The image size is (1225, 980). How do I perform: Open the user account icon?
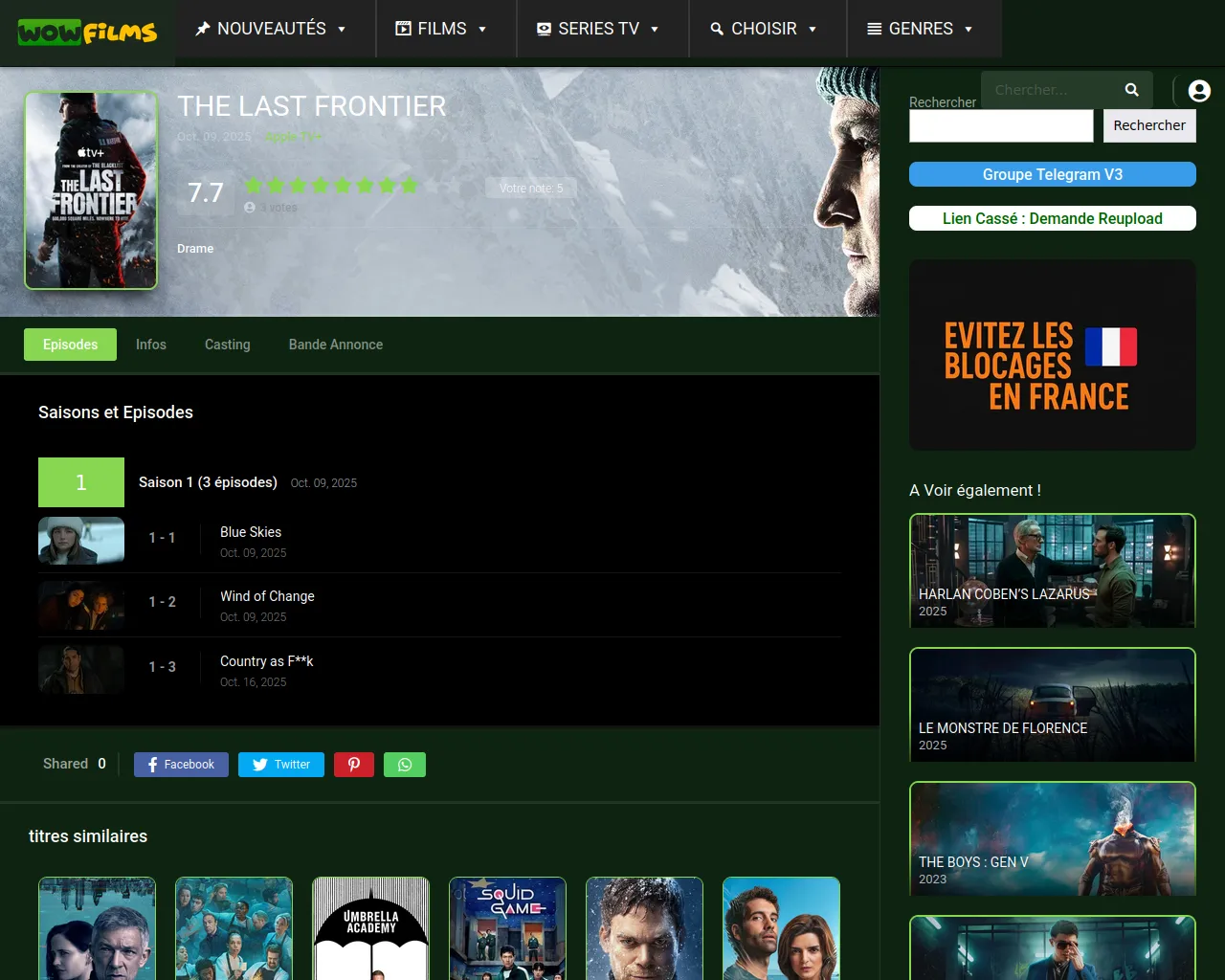point(1198,91)
